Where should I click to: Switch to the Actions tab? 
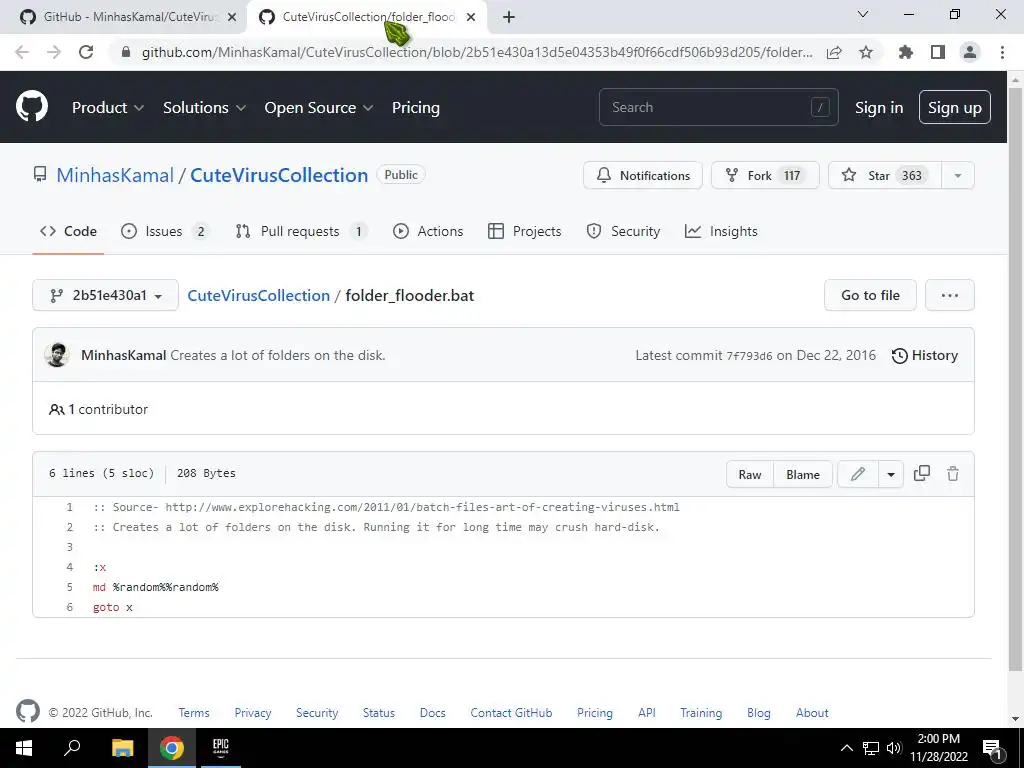coord(428,231)
